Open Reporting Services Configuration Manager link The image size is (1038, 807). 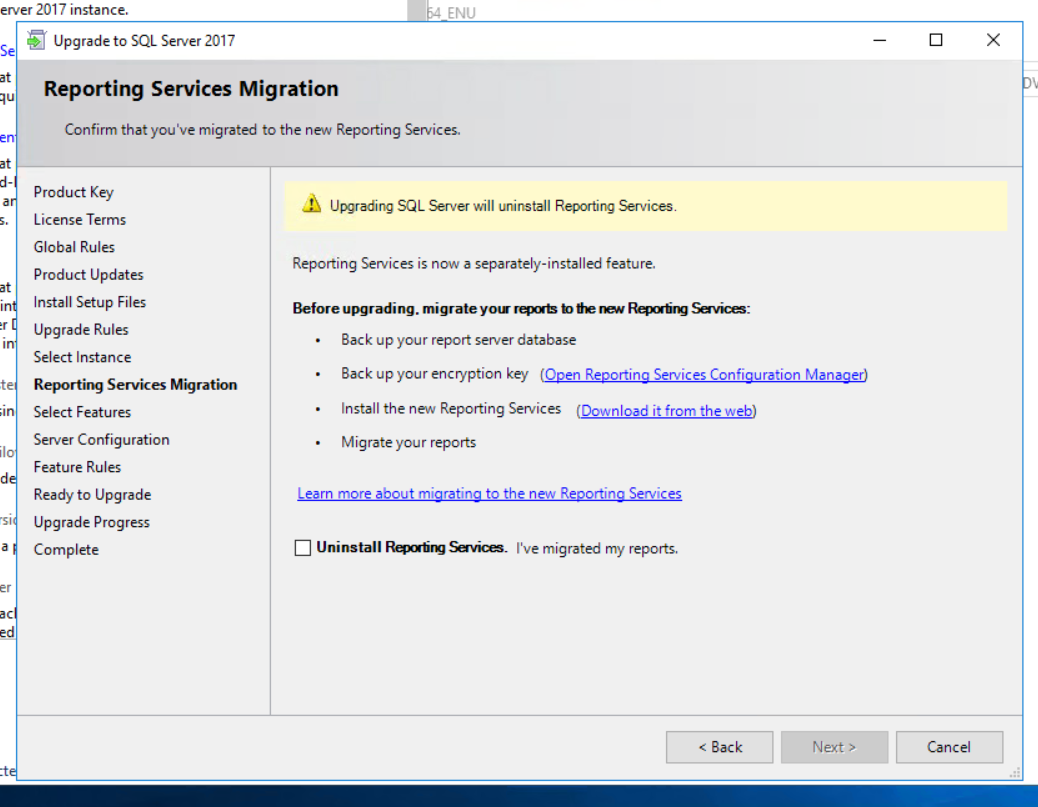704,375
